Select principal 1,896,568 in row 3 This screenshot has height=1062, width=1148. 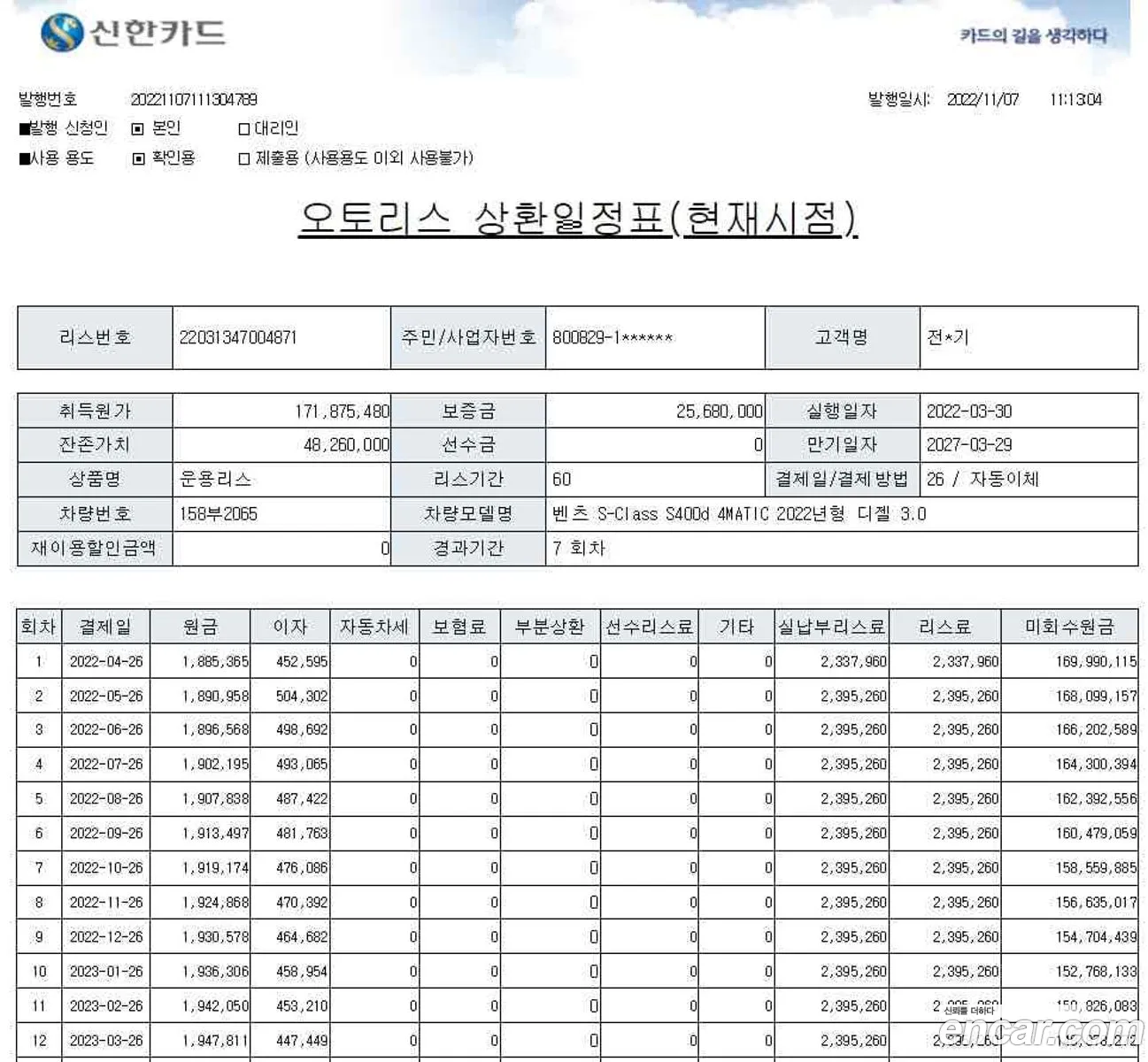pyautogui.click(x=215, y=729)
